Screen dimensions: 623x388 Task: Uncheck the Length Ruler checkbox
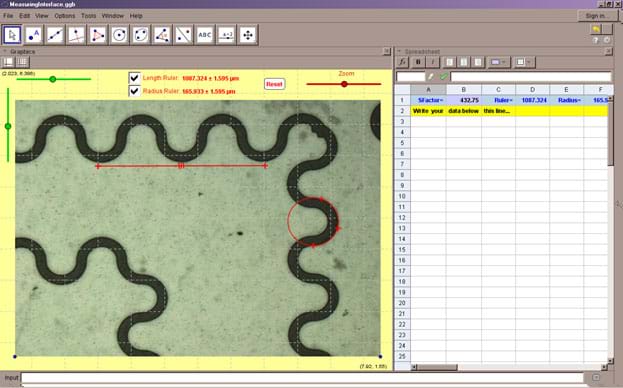134,77
